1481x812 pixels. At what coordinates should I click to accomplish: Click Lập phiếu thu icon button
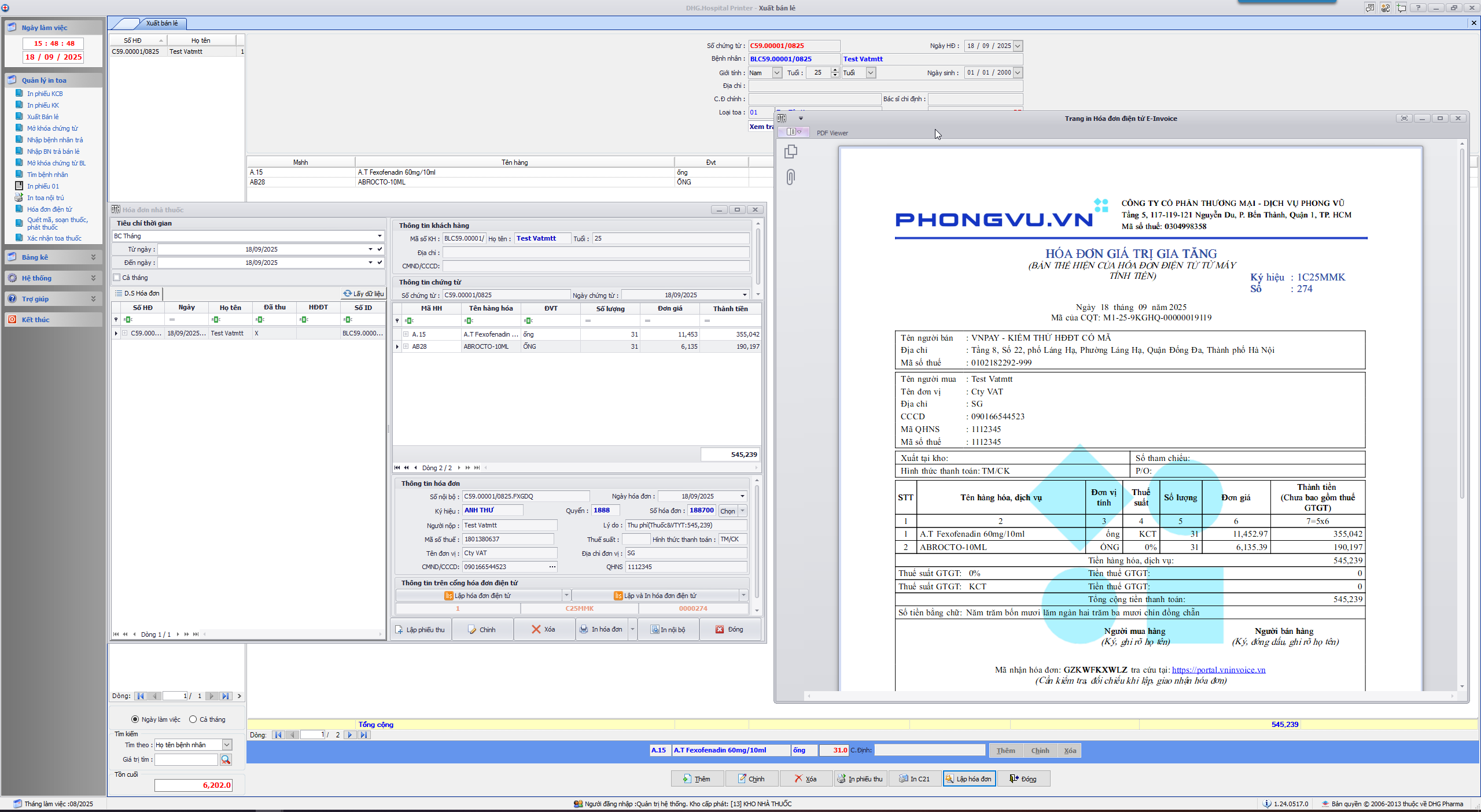pos(421,629)
